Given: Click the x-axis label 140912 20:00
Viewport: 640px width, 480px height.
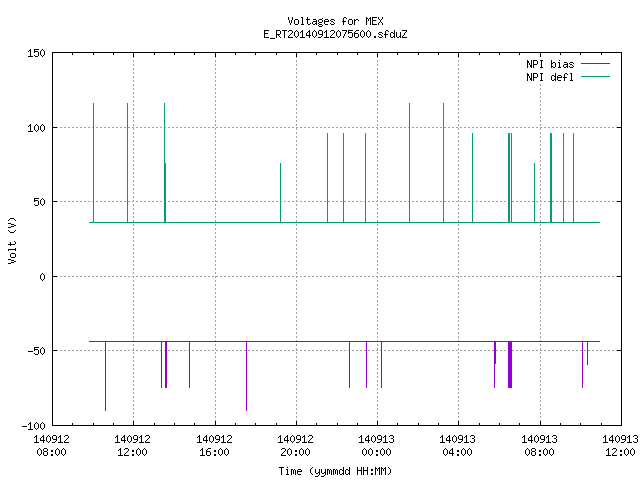Looking at the screenshot, I should pyautogui.click(x=296, y=446).
